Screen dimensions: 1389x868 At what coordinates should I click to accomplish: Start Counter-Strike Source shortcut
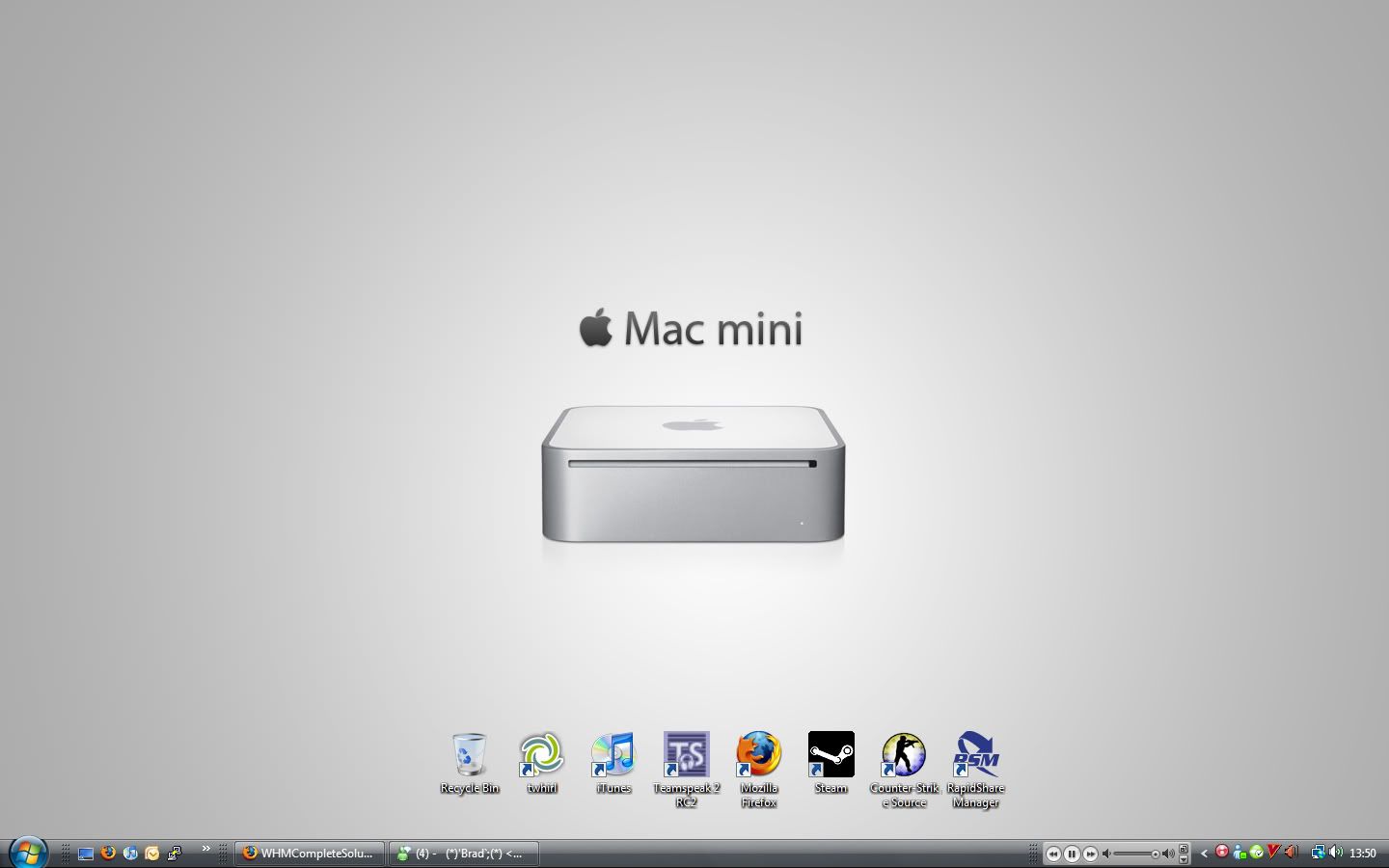point(904,755)
